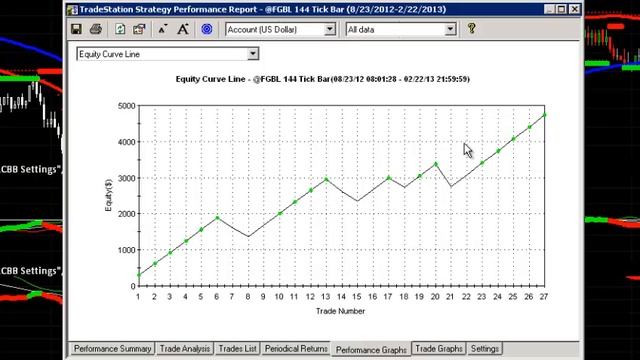Viewport: 640px width, 360px height.
Task: Select the Performance Graphs tab
Action: 371,350
